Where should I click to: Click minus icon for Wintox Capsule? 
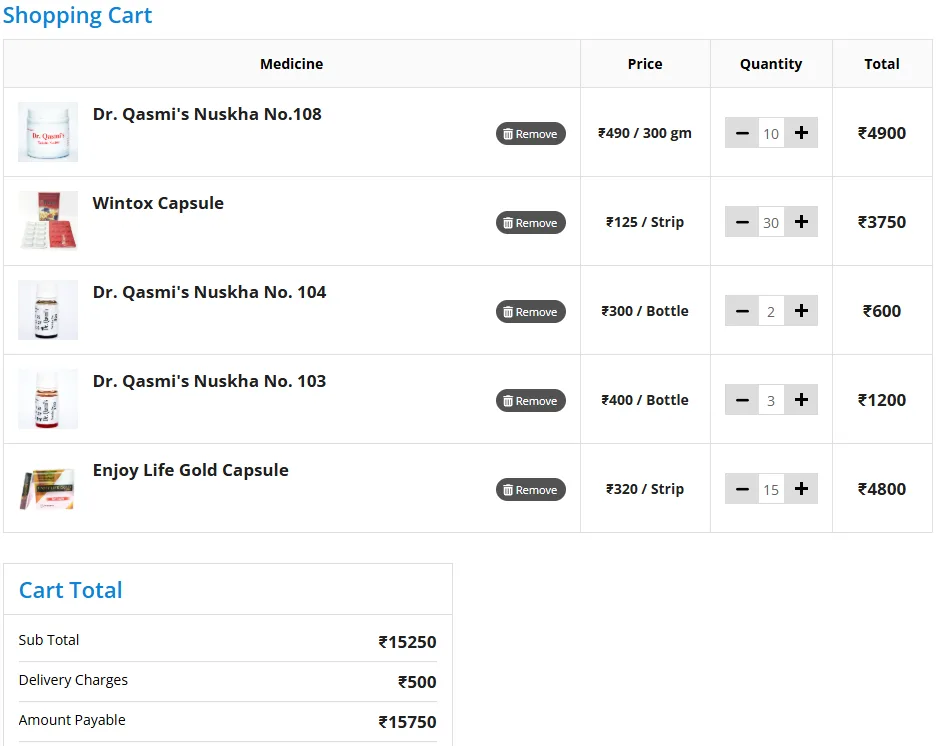click(x=741, y=222)
